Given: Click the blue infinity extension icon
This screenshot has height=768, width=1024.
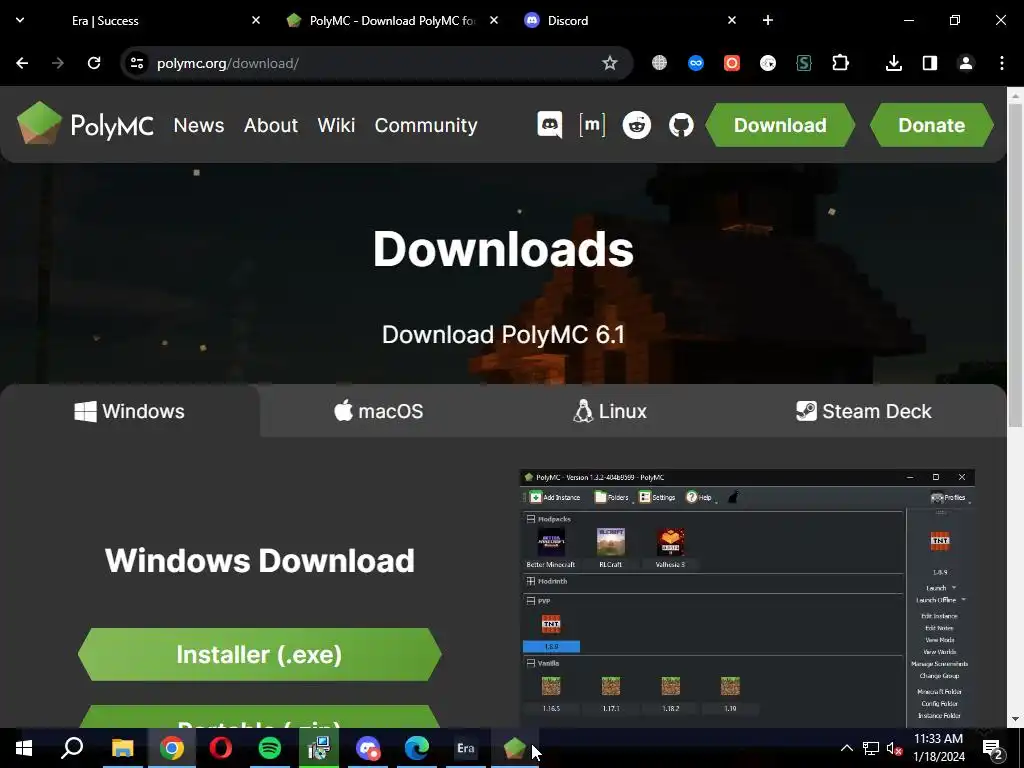Looking at the screenshot, I should [x=696, y=63].
